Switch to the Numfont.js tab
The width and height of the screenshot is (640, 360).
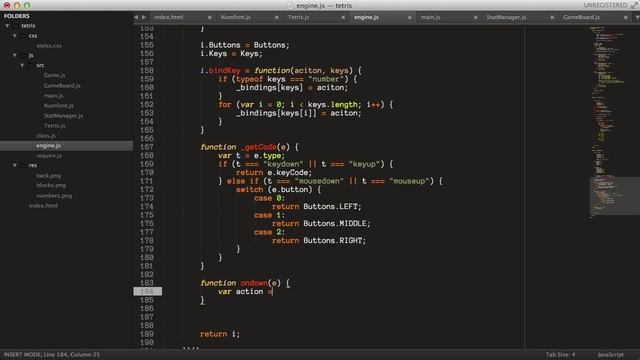pos(236,17)
